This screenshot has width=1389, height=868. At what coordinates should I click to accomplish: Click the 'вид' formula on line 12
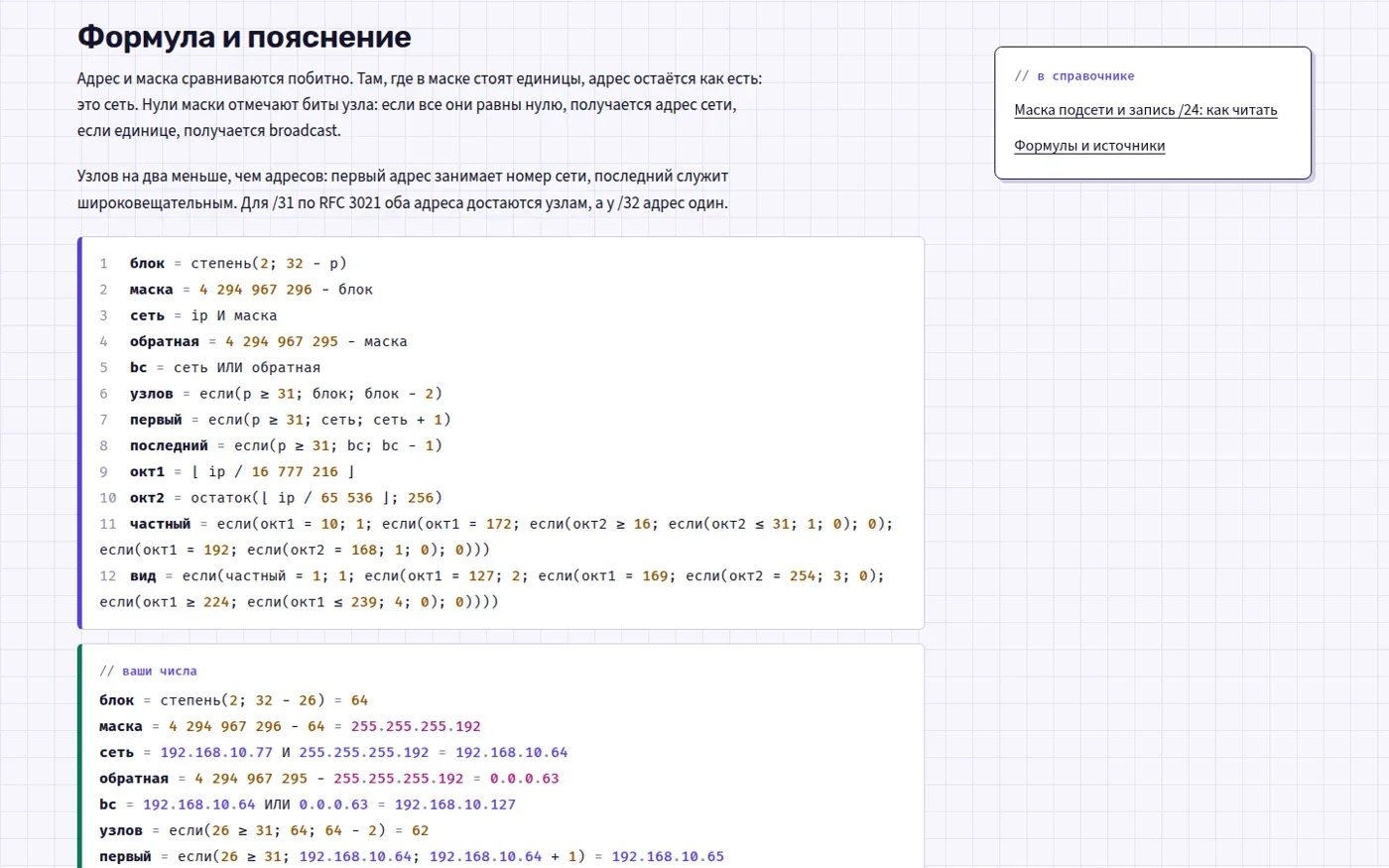coord(492,588)
